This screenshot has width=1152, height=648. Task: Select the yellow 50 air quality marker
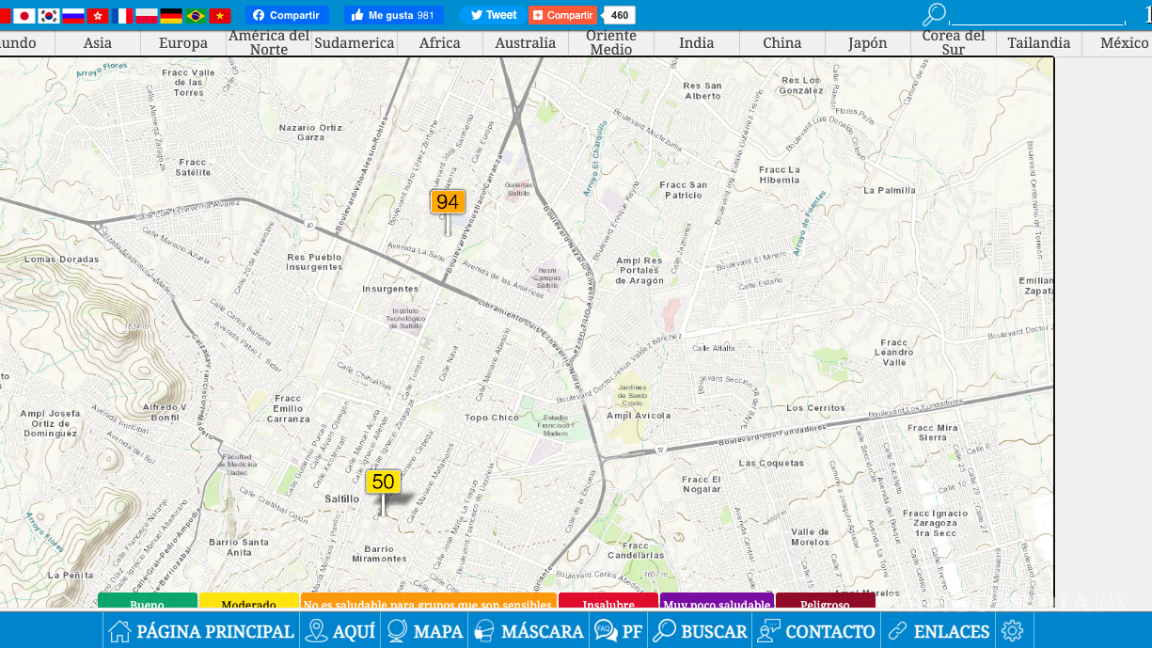382,482
